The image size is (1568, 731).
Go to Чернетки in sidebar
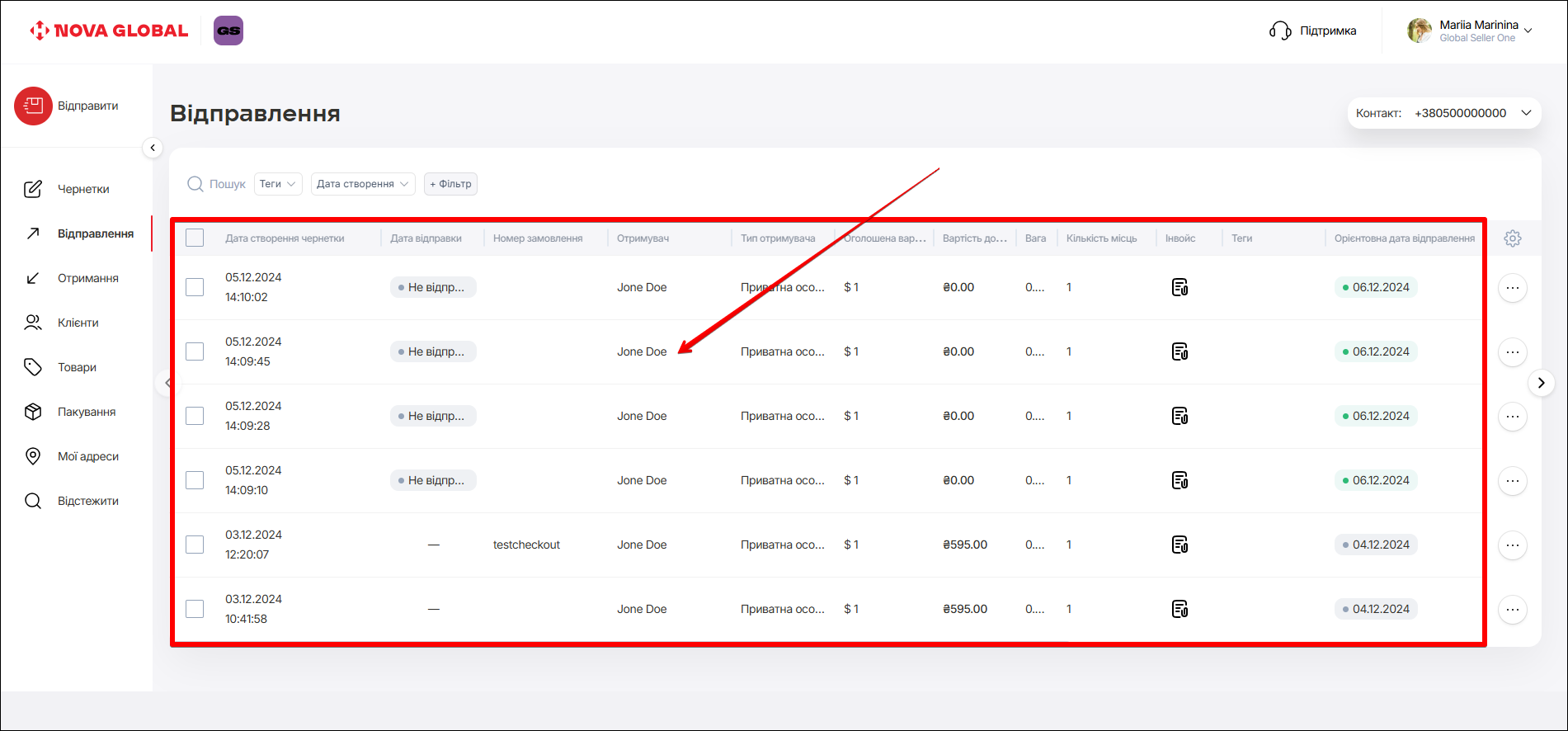[82, 189]
